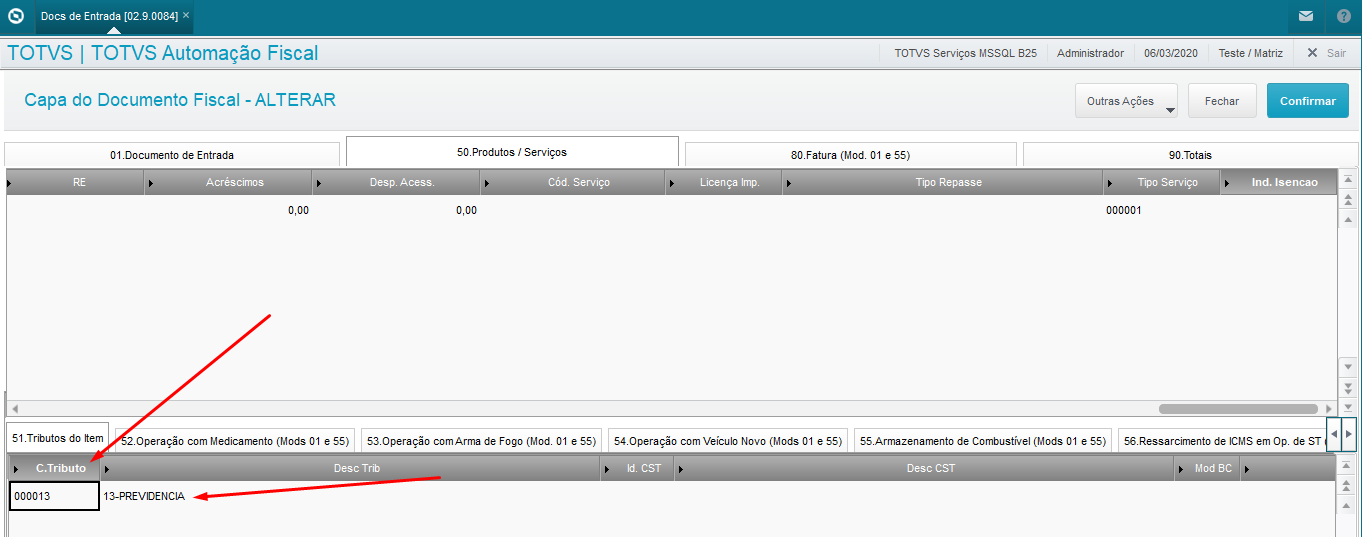
Task: Click single down arrow of upper grid scrollbar
Action: [x=1348, y=367]
